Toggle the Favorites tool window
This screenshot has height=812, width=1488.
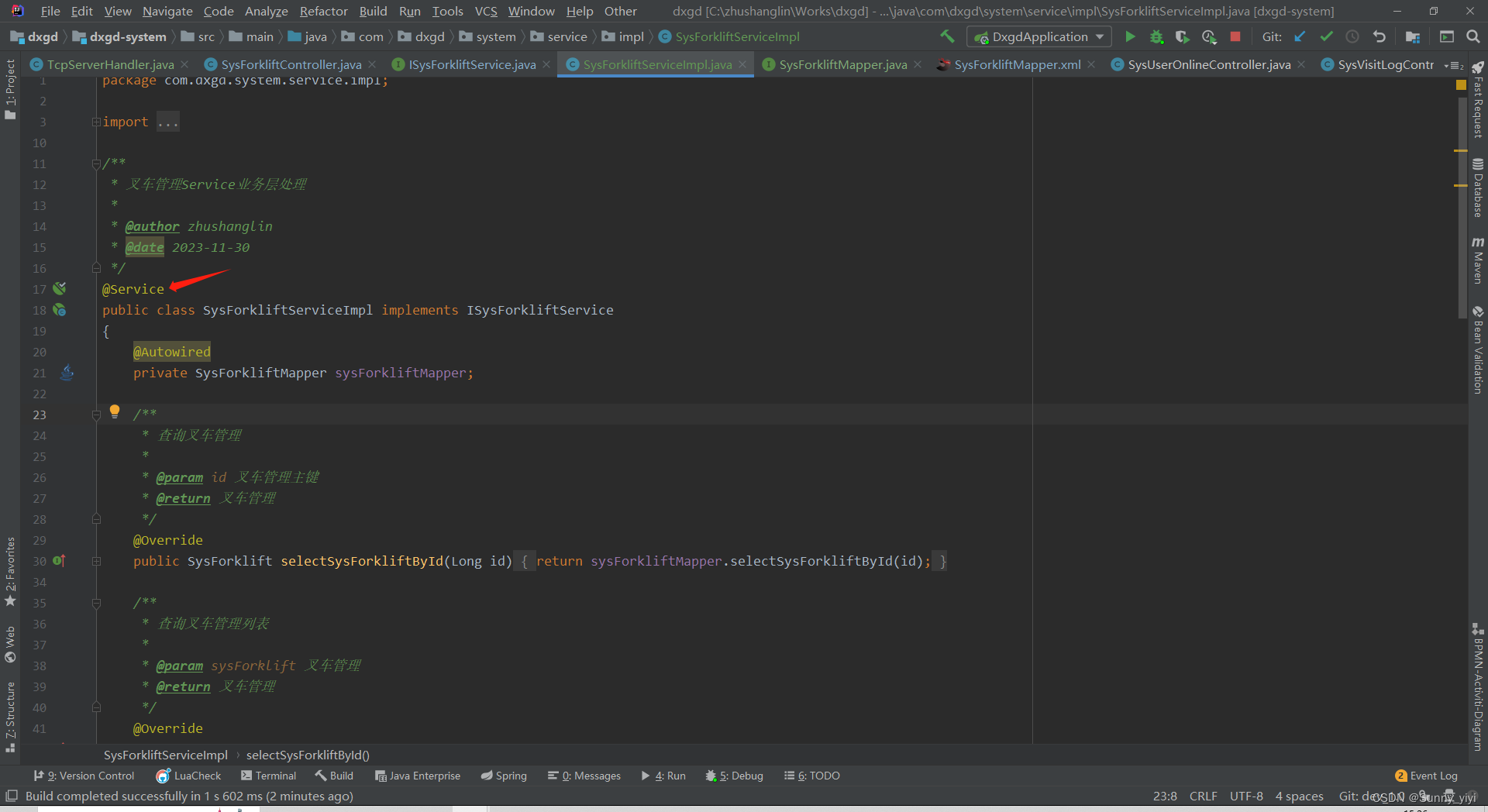[x=10, y=572]
